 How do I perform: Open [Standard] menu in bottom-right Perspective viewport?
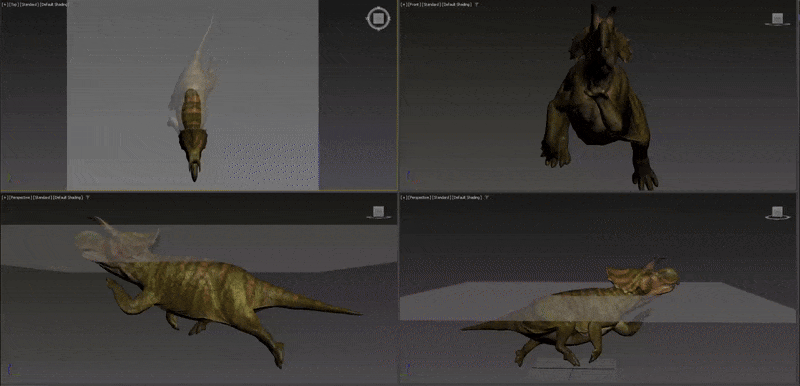(x=442, y=197)
